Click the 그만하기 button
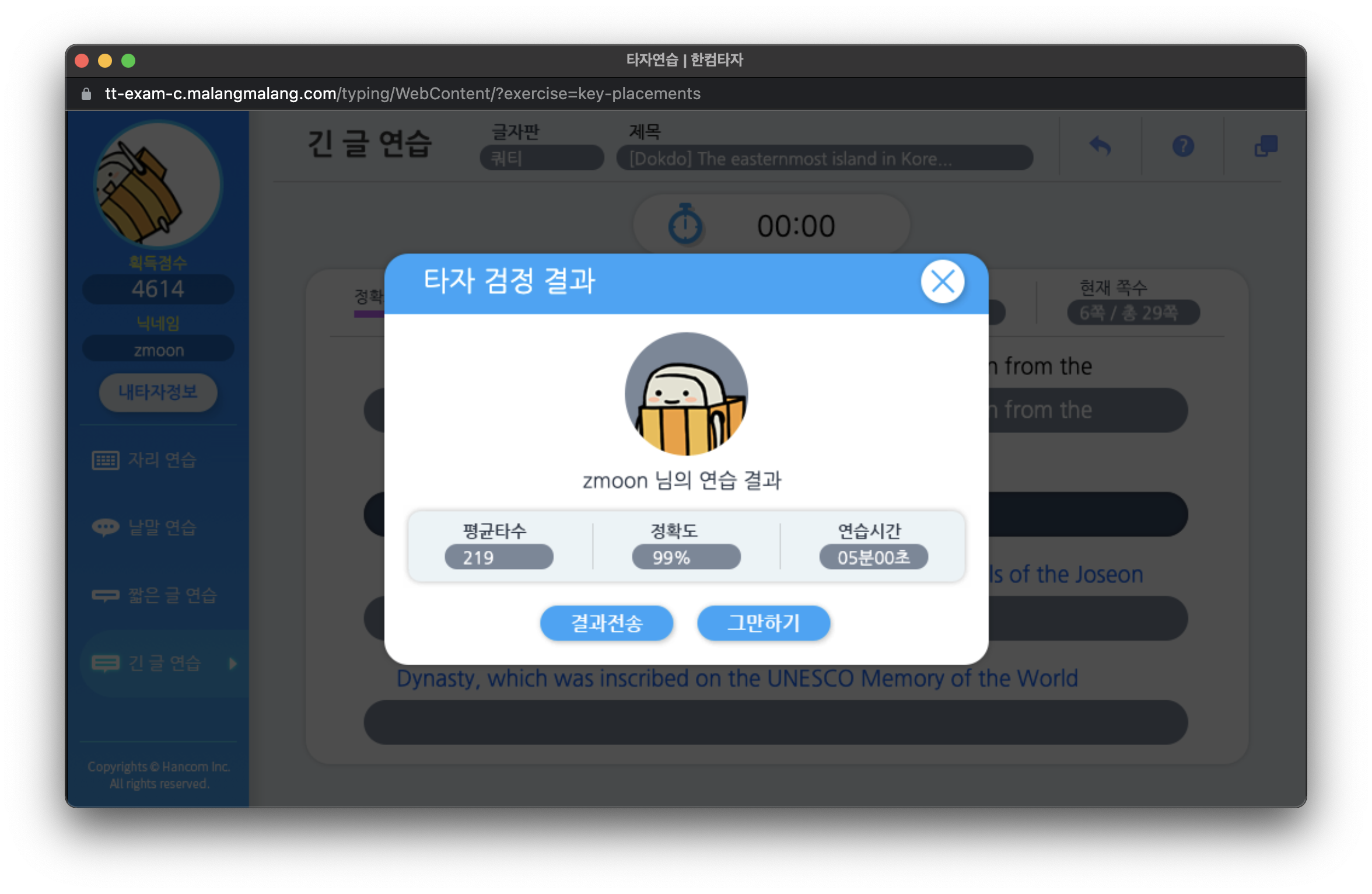1372x894 pixels. (x=763, y=623)
